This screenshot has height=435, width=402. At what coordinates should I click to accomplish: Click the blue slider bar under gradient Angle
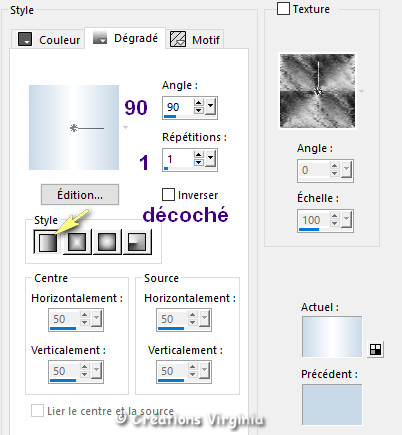pos(170,116)
